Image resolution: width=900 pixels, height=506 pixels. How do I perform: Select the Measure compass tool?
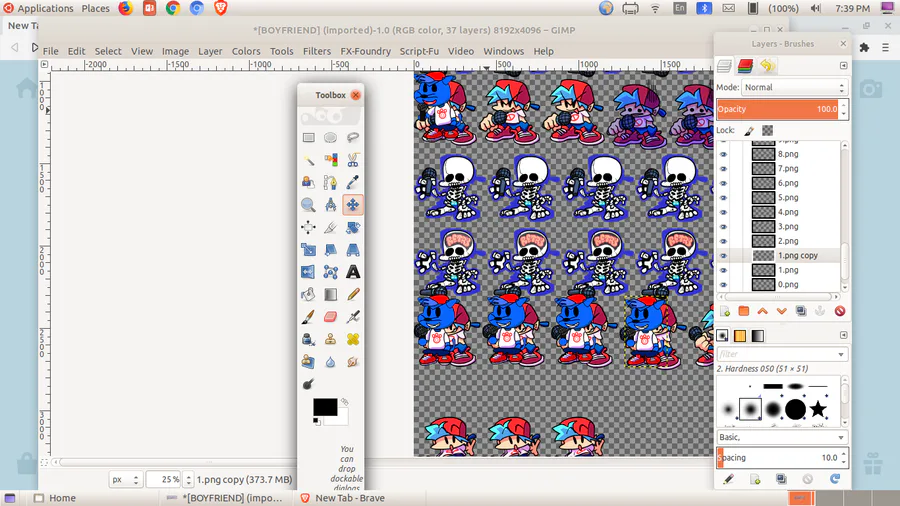[330, 205]
